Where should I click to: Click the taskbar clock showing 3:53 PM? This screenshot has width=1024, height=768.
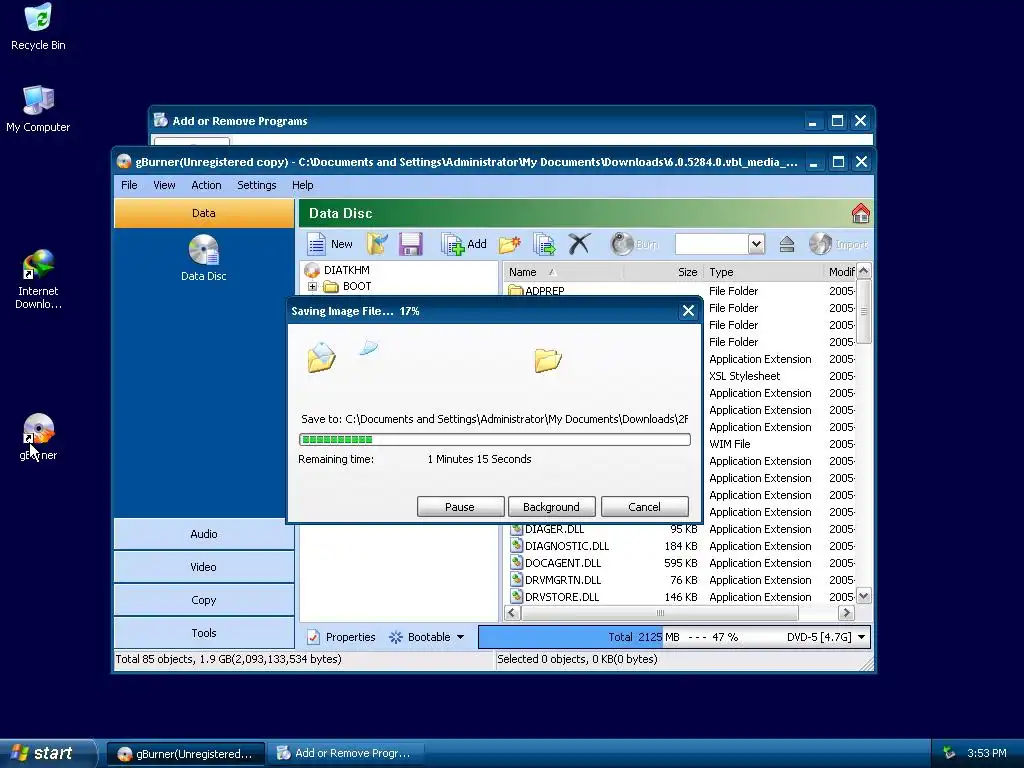[986, 753]
